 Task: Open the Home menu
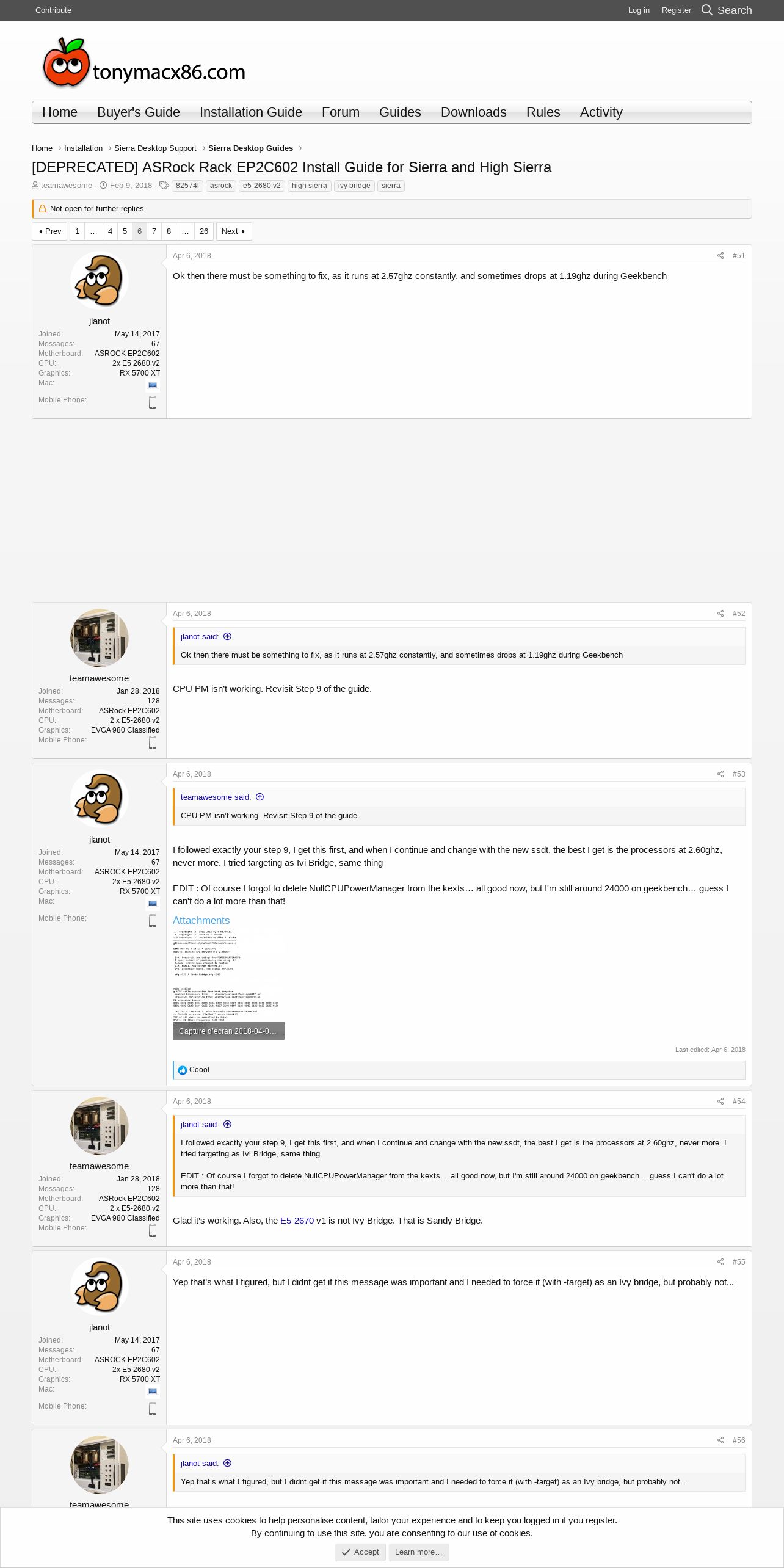[x=60, y=112]
